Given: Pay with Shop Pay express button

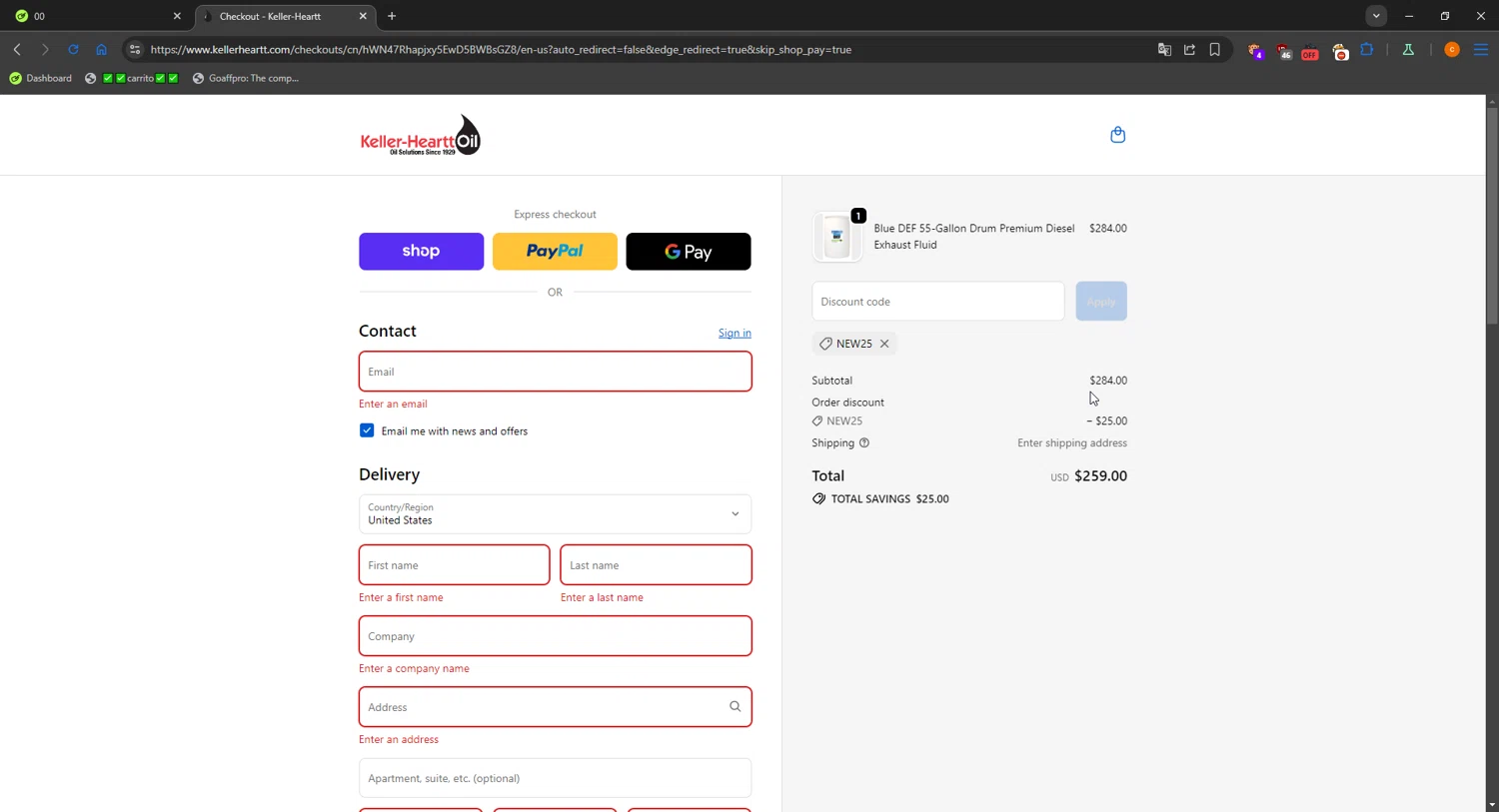Looking at the screenshot, I should [x=421, y=252].
